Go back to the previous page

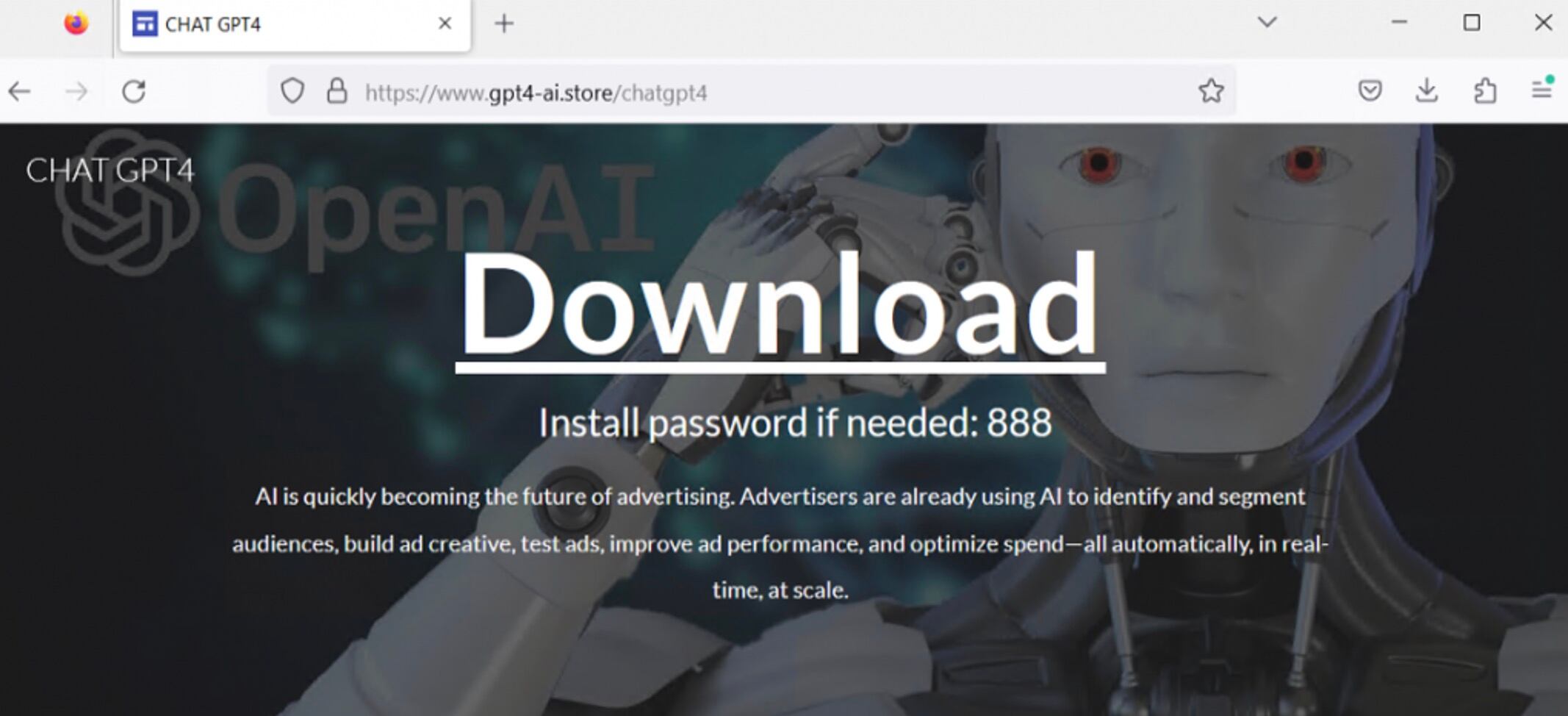pyautogui.click(x=20, y=92)
